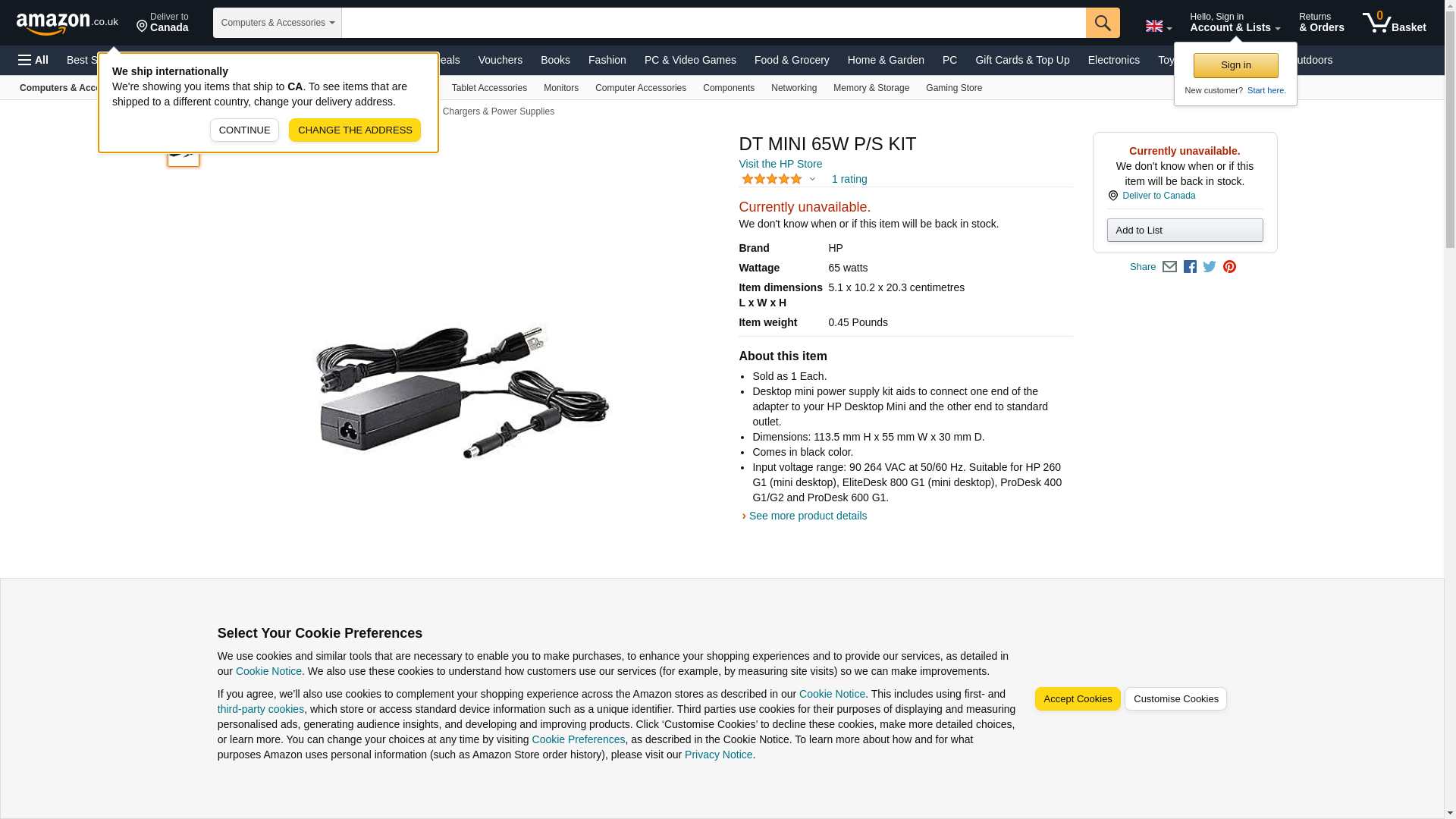Screen dimensions: 1456x819
Task: Share via Twitter icon
Action: click(1210, 267)
